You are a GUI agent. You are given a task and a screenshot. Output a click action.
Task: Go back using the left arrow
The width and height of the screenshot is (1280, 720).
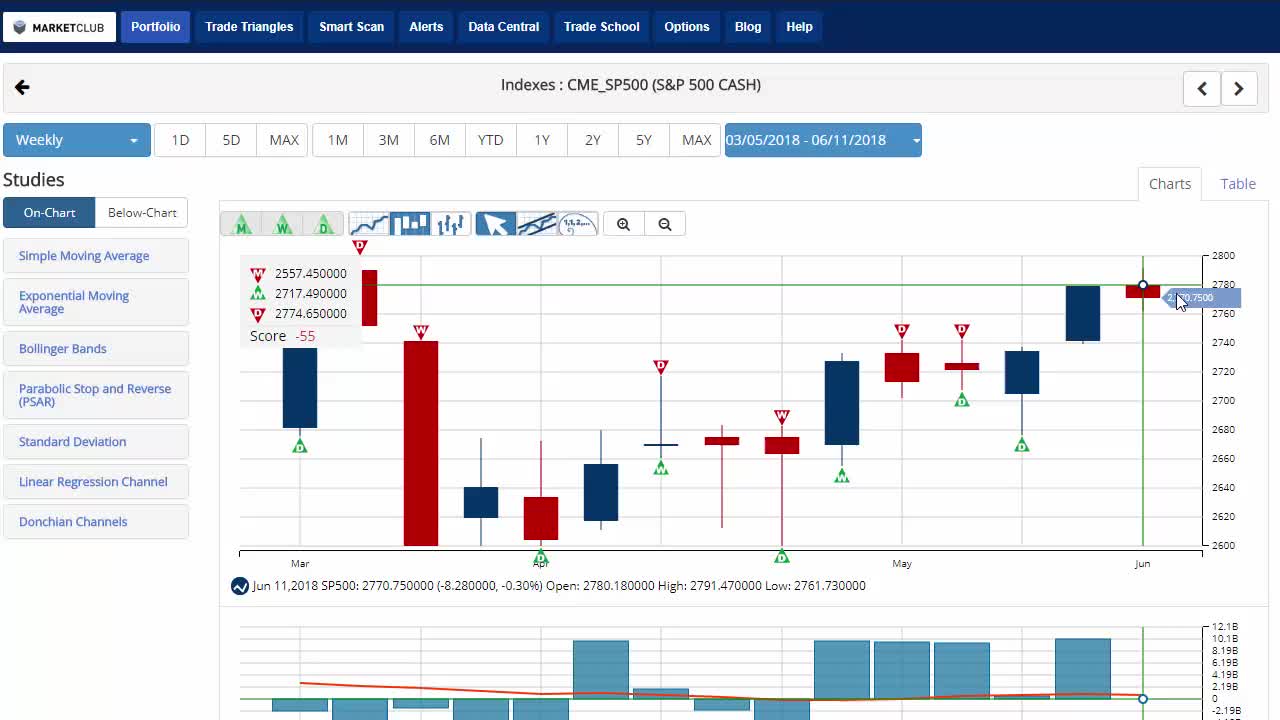(22, 88)
